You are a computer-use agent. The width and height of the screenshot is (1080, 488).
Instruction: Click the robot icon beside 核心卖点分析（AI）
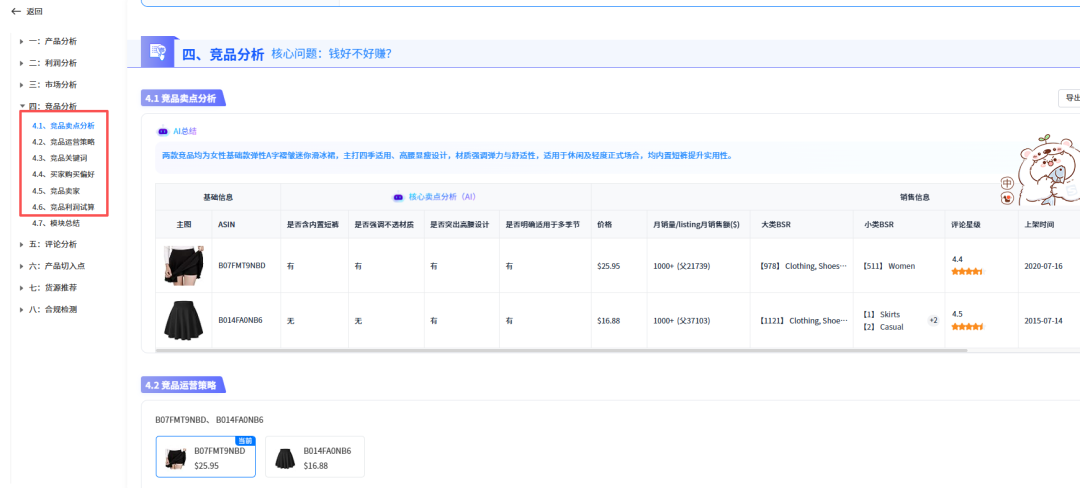pos(398,197)
